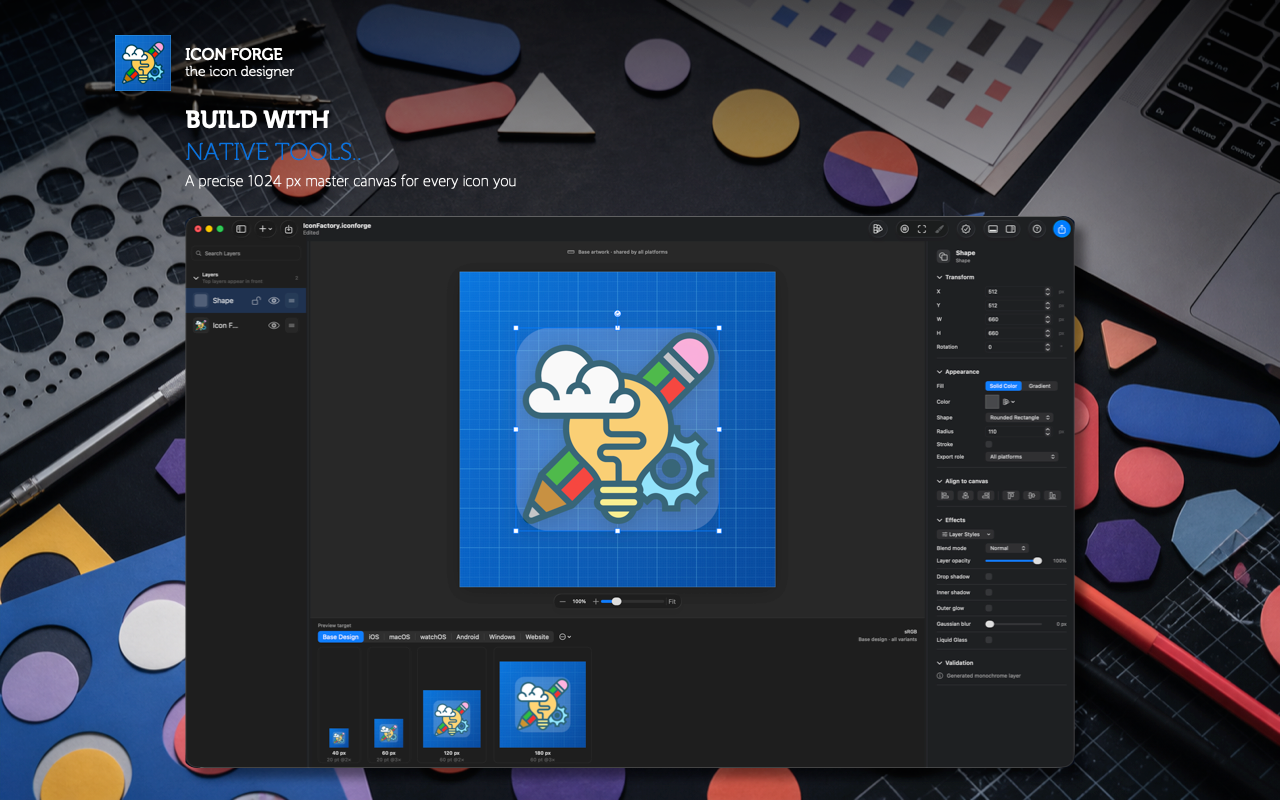Click the layer styles toolbar icon
Image resolution: width=1280 pixels, height=800 pixels.
pos(877,229)
